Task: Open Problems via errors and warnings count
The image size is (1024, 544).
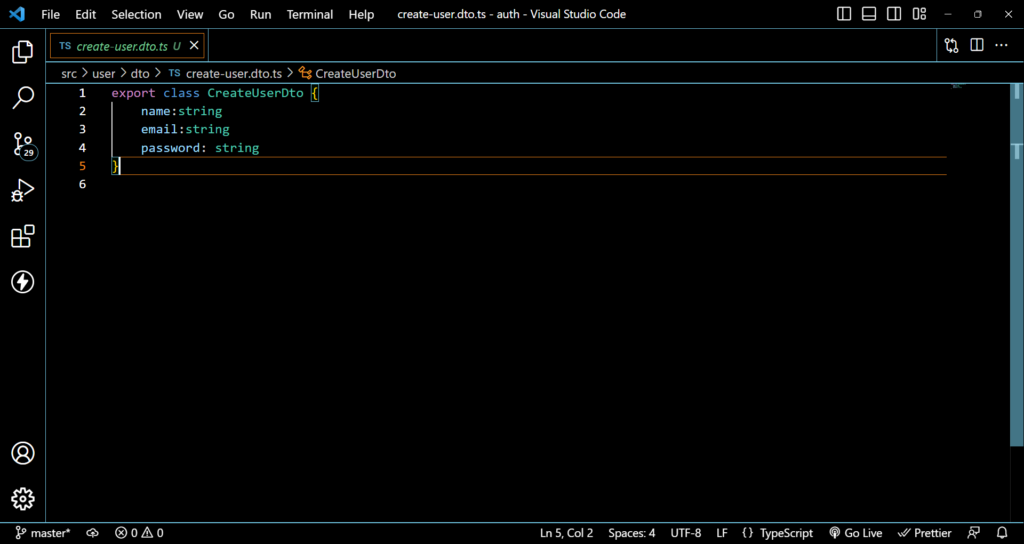Action: pyautogui.click(x=139, y=533)
